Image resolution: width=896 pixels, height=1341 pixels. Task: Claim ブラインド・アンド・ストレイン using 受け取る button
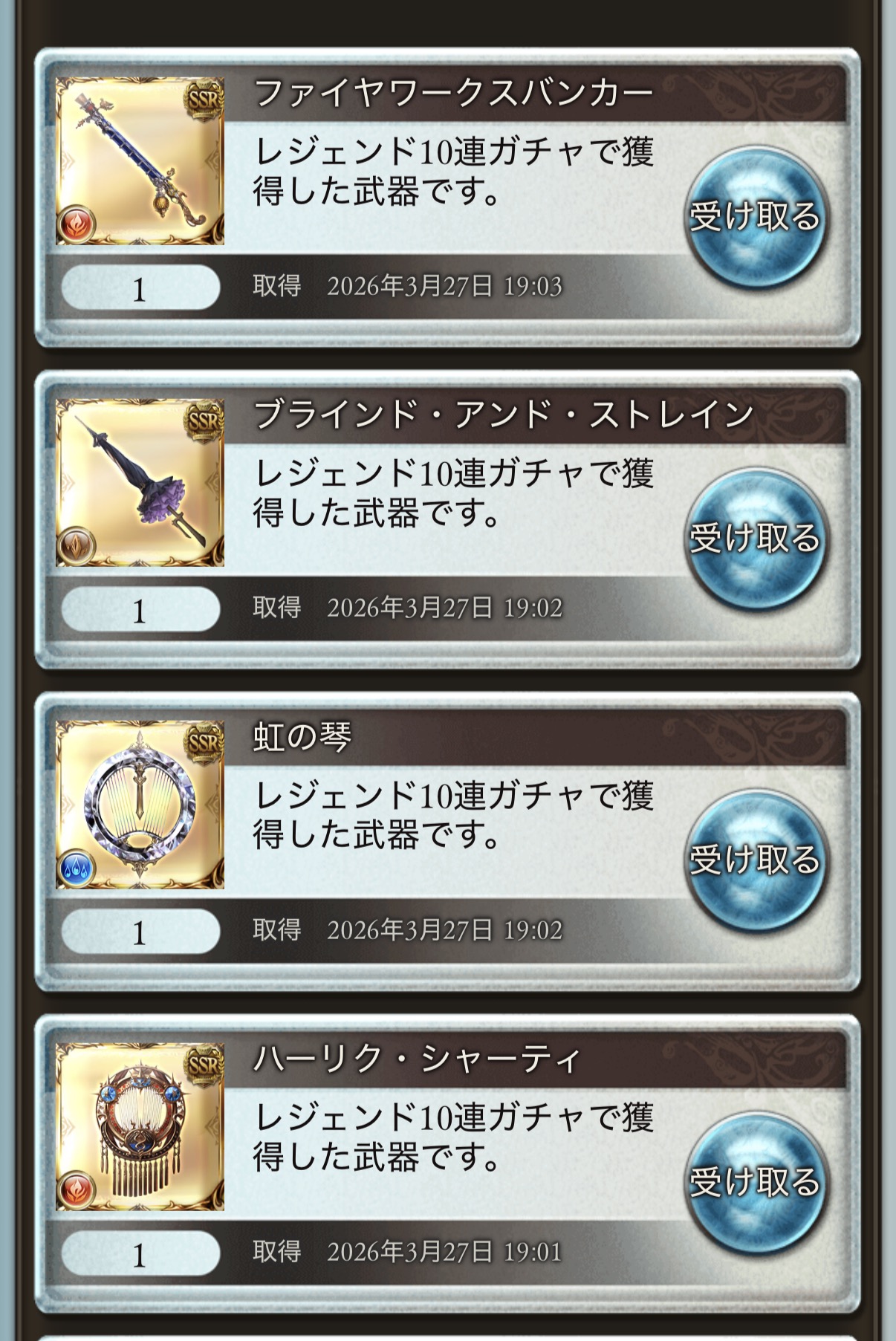pos(755,539)
